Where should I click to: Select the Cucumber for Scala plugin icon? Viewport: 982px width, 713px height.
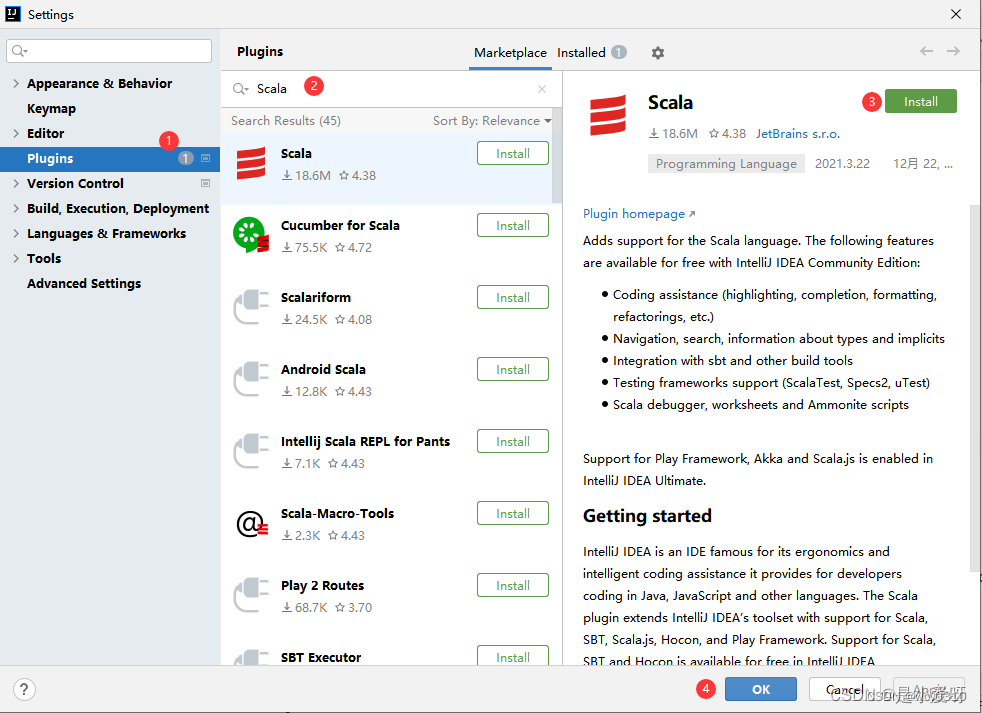(x=251, y=235)
